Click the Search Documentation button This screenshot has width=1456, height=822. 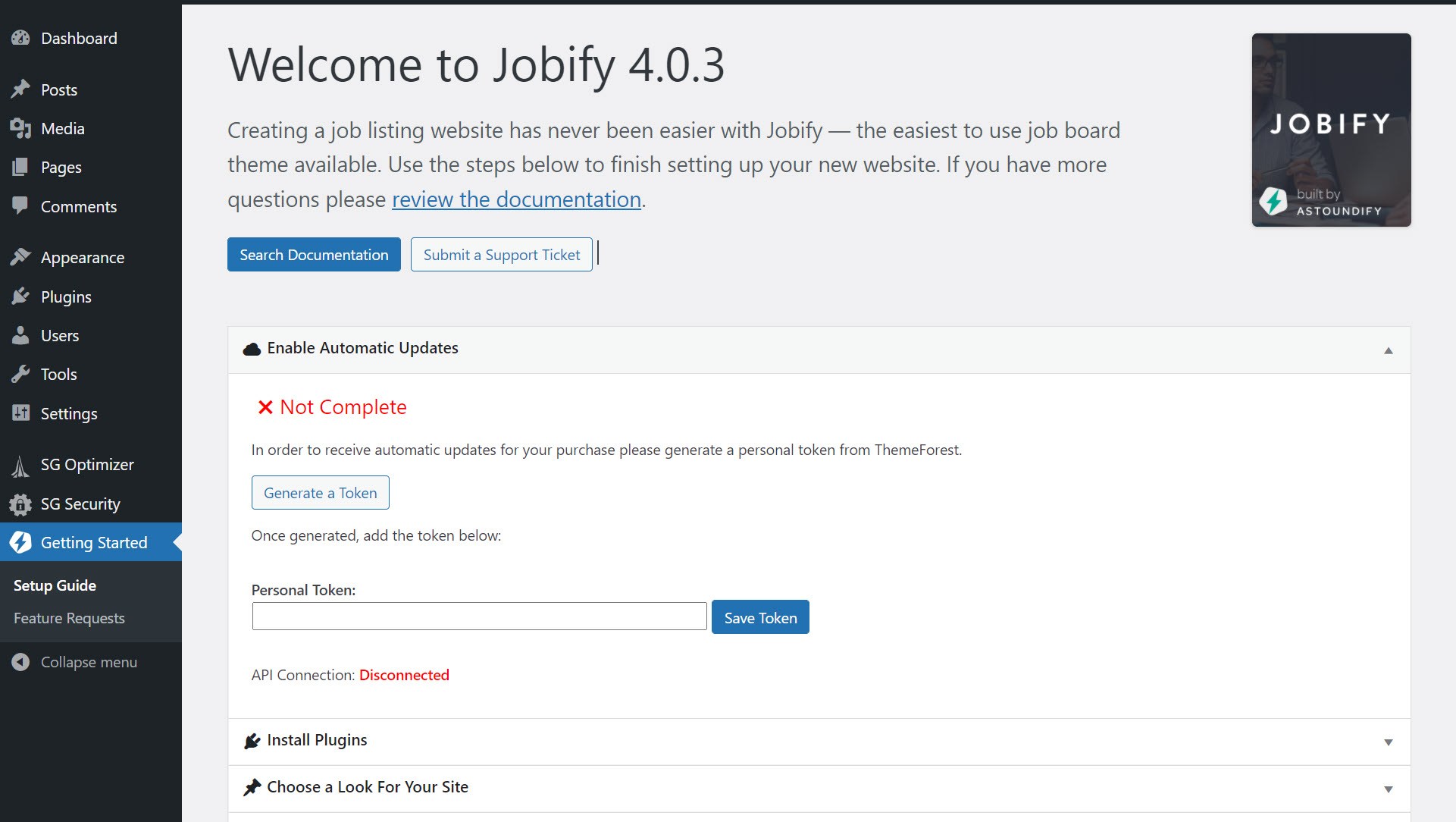314,255
